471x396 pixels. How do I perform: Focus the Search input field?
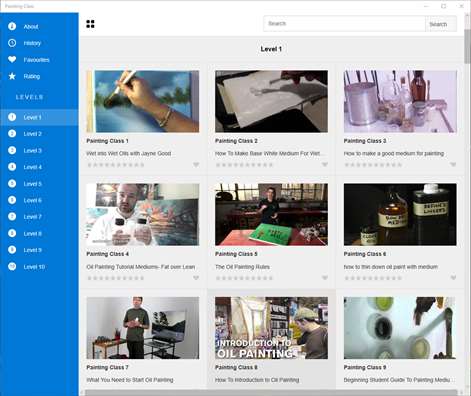coord(344,24)
